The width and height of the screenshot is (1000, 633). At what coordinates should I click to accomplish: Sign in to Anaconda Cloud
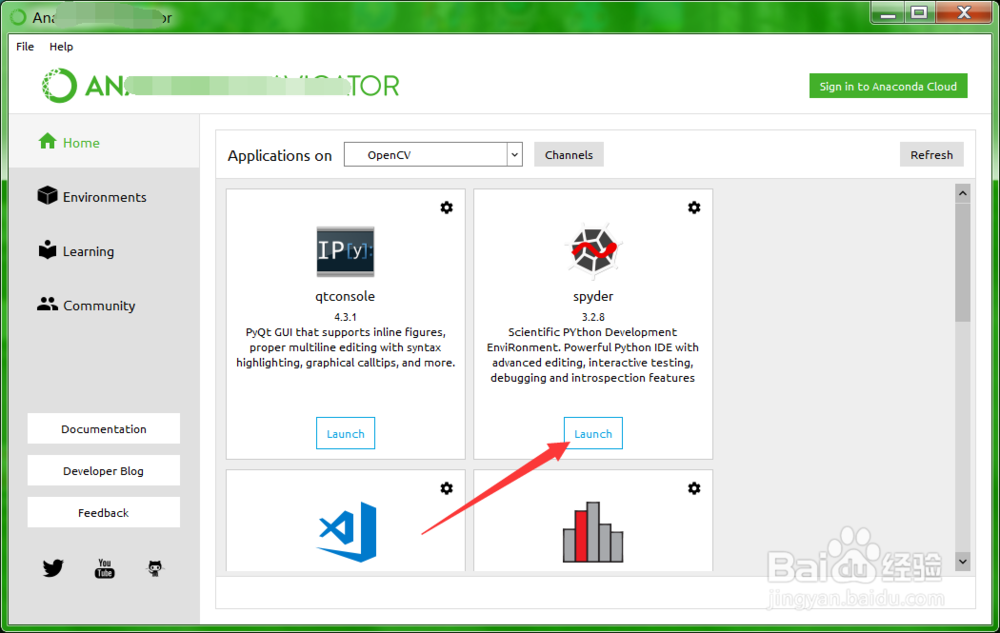888,86
